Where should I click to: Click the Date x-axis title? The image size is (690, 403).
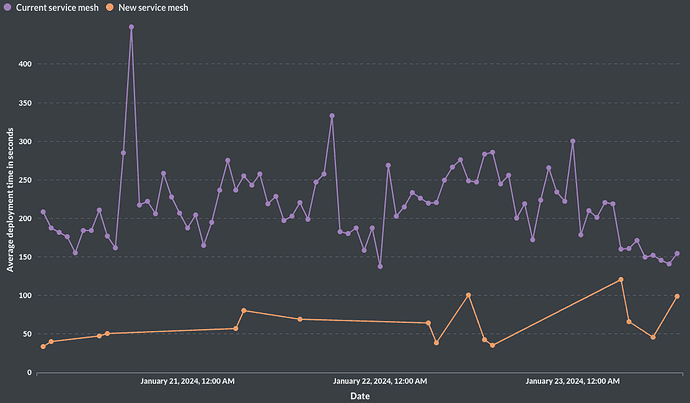[360, 396]
